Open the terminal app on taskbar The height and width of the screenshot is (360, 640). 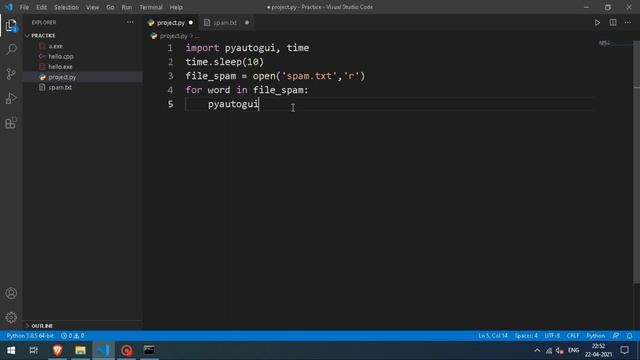(x=149, y=350)
